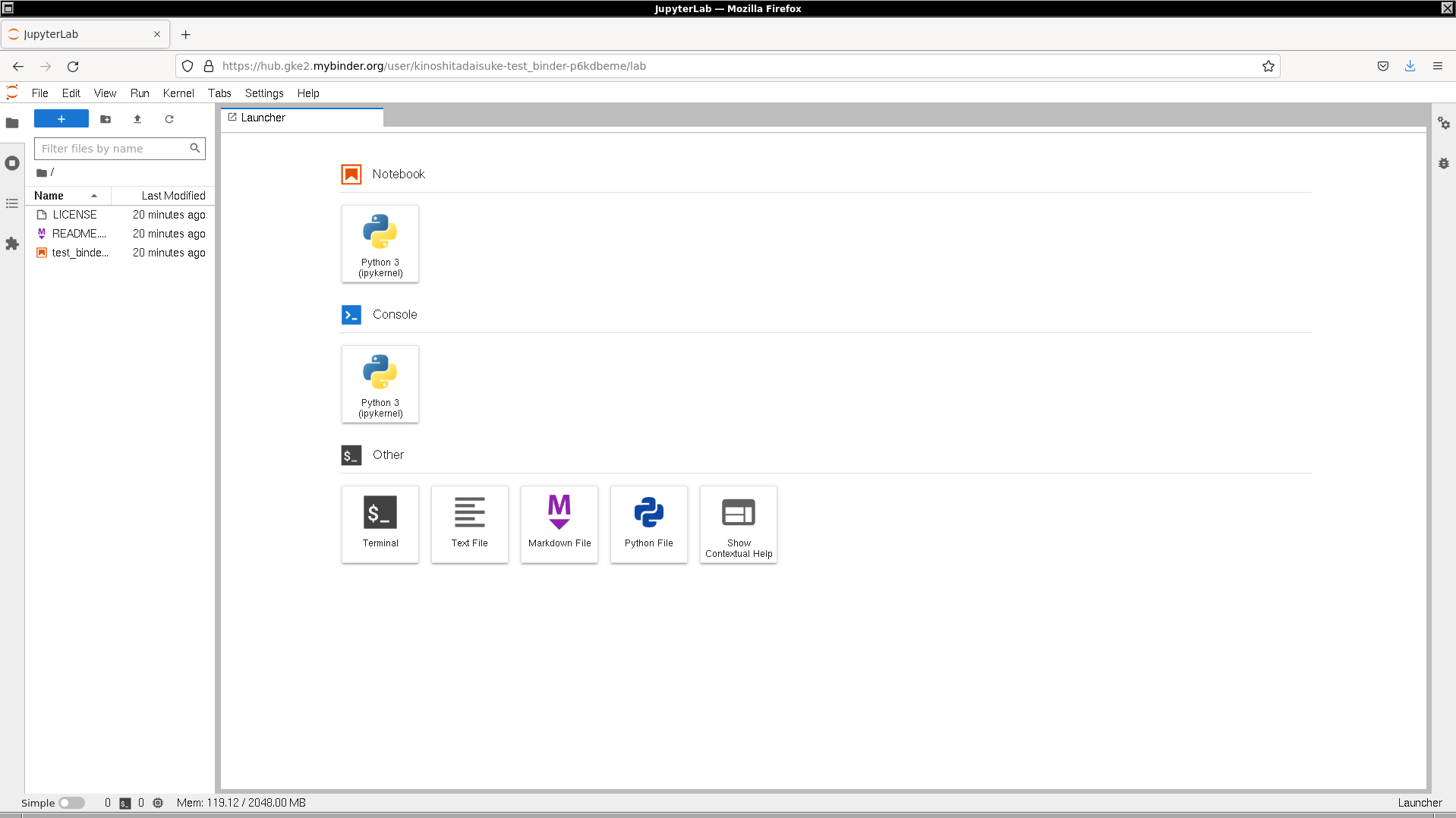Screen dimensions: 1456x818
Task: Open the LICENSE file
Action: (74, 215)
